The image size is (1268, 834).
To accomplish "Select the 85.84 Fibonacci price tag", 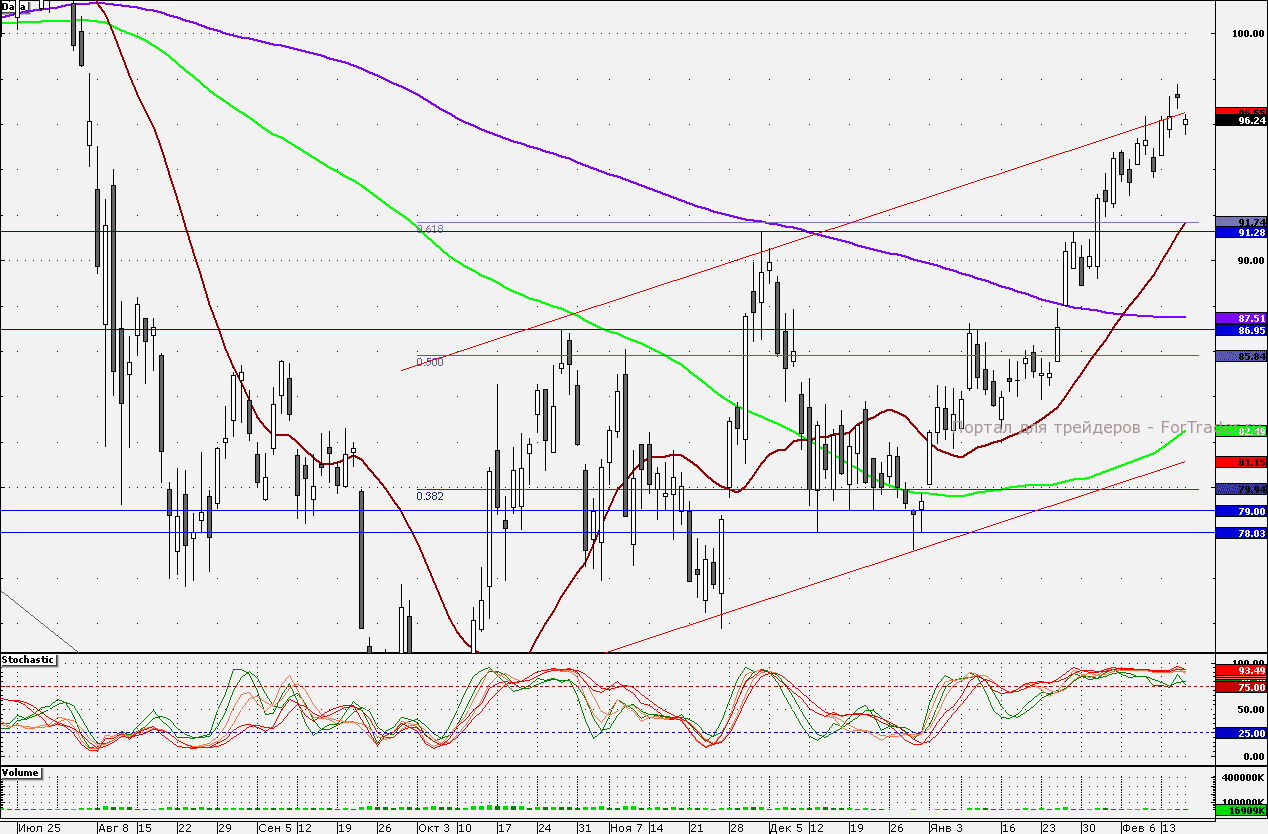I will (1240, 355).
